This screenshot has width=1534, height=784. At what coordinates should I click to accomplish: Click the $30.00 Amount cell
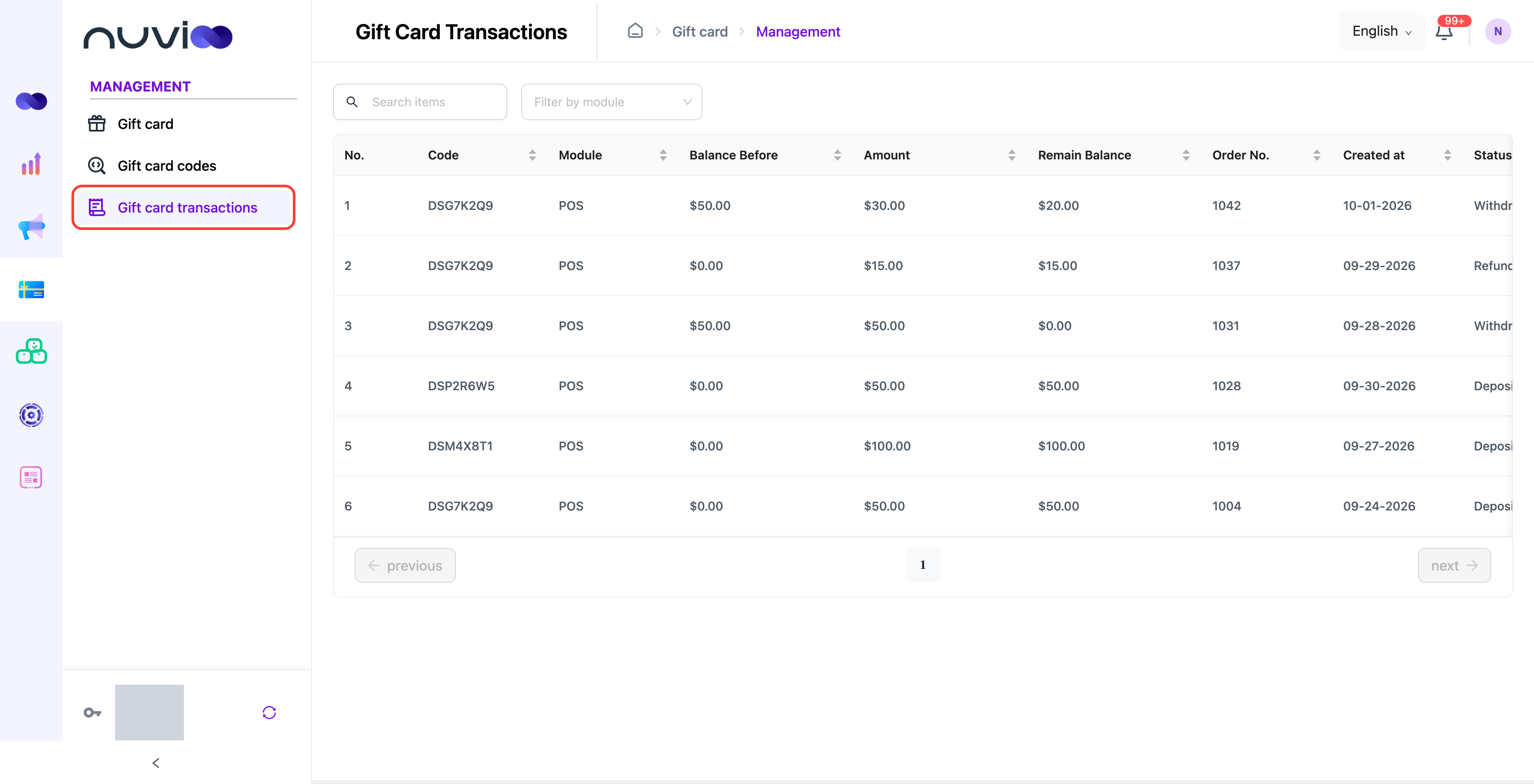tap(884, 206)
